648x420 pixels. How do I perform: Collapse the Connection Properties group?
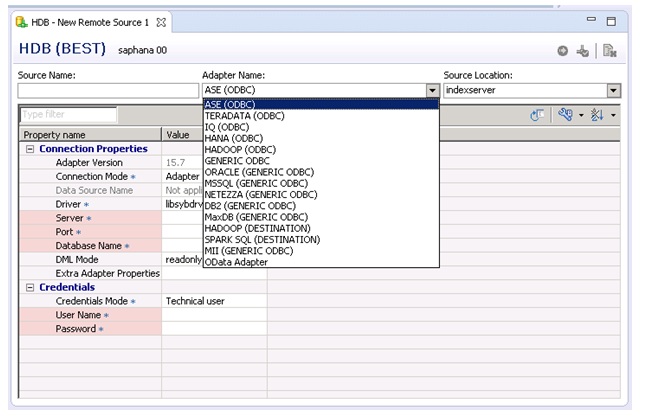click(x=30, y=149)
